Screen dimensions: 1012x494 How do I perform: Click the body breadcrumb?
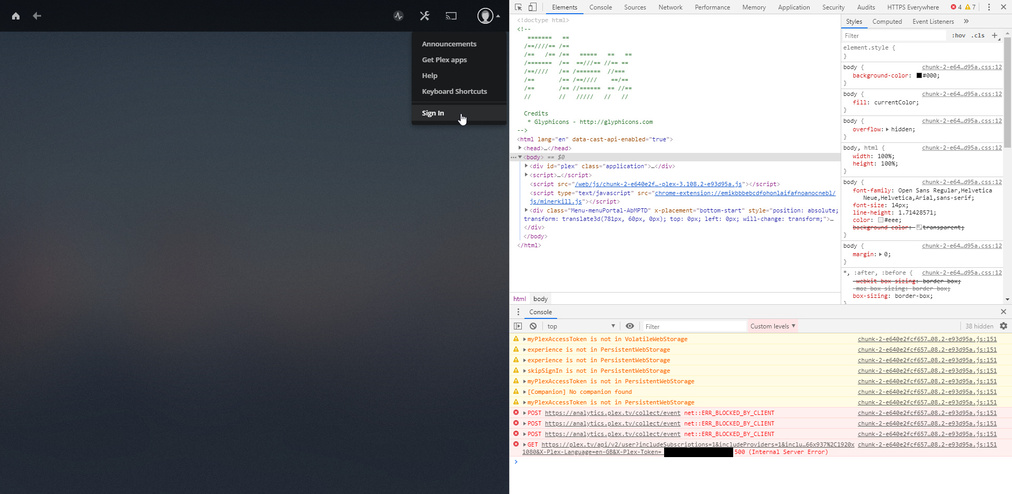(x=540, y=299)
